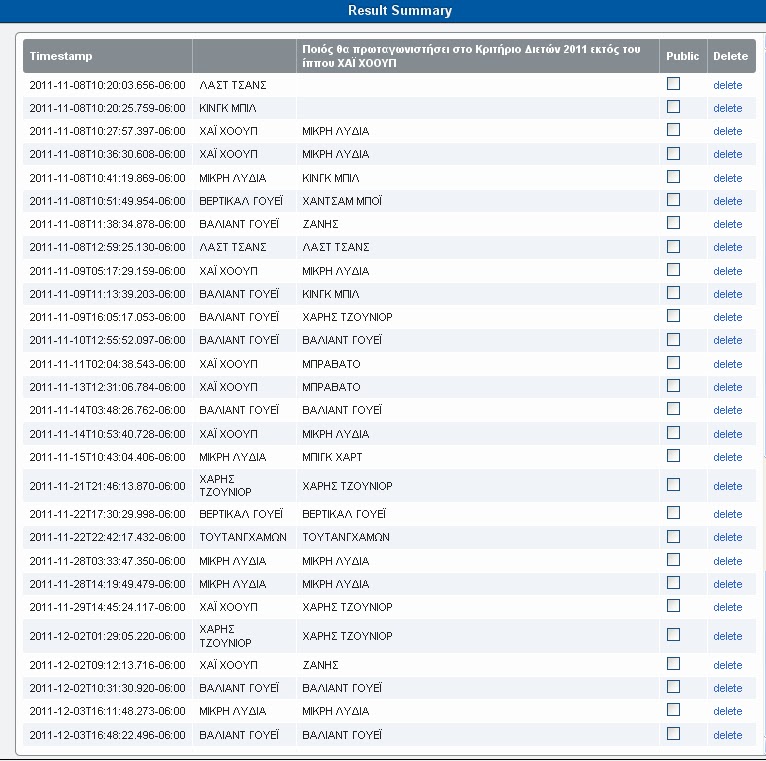
Task: Click delete on the 2011-11-08T10:51:49.954 row
Action: [727, 201]
